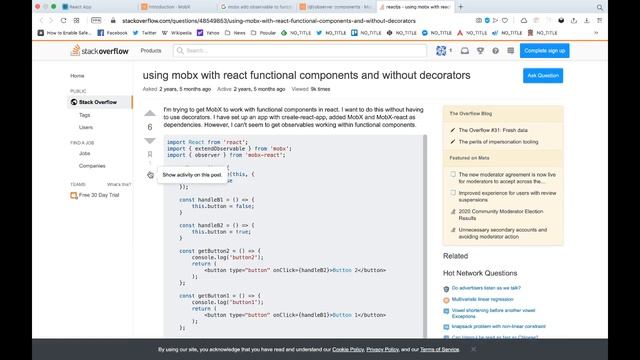Switch to the mobx add observable search tab
This screenshot has width=640, height=360.
256,7
